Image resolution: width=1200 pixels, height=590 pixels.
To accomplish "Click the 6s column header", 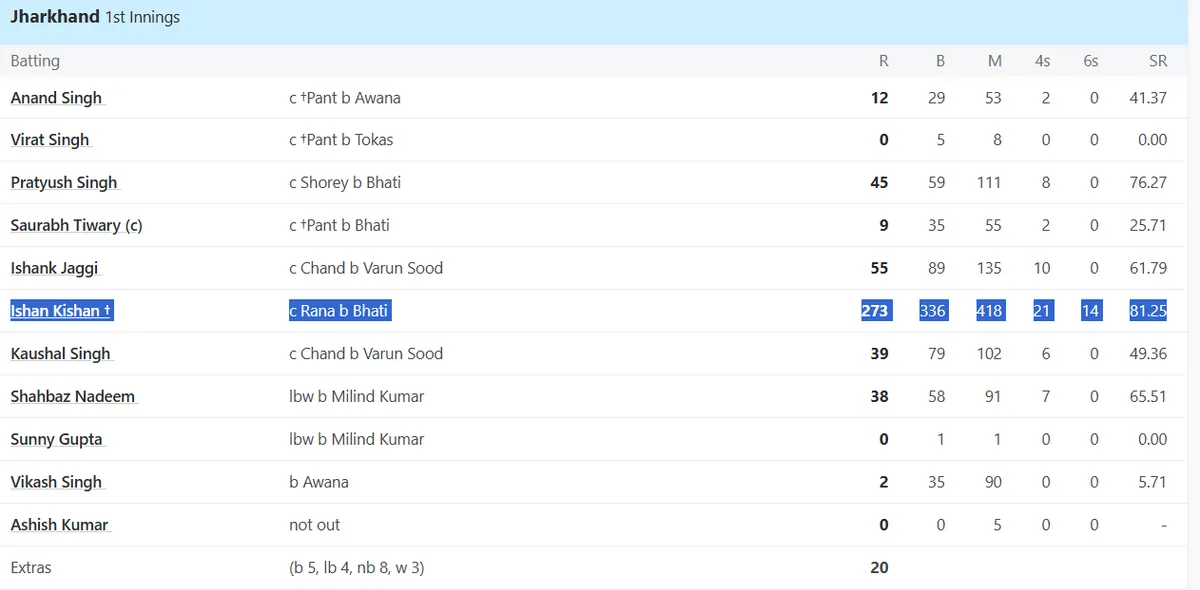I will tap(1090, 61).
